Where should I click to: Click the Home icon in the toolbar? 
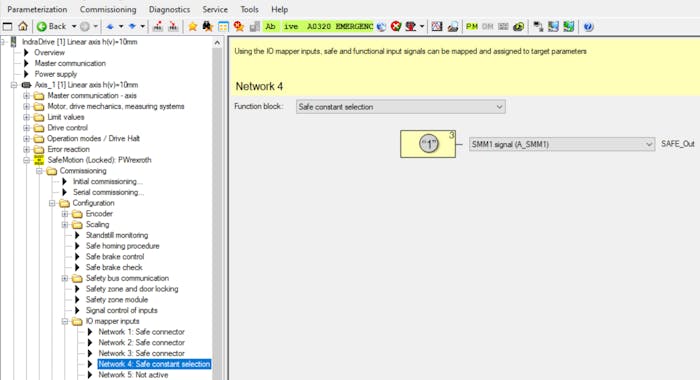(x=23, y=26)
